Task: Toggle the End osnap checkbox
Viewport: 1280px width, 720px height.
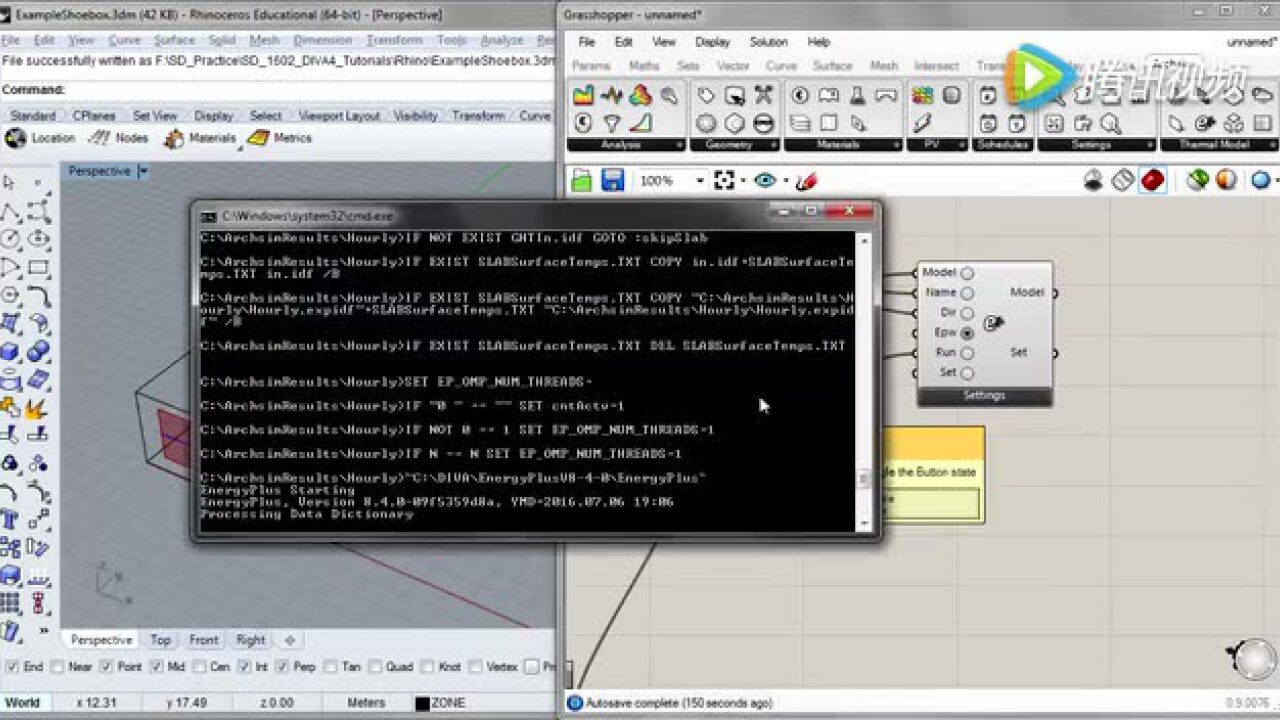Action: click(x=11, y=667)
